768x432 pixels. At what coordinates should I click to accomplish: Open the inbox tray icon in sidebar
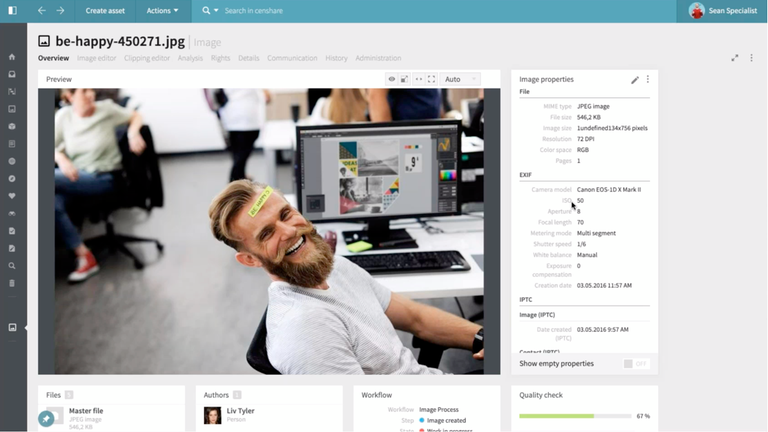point(12,74)
